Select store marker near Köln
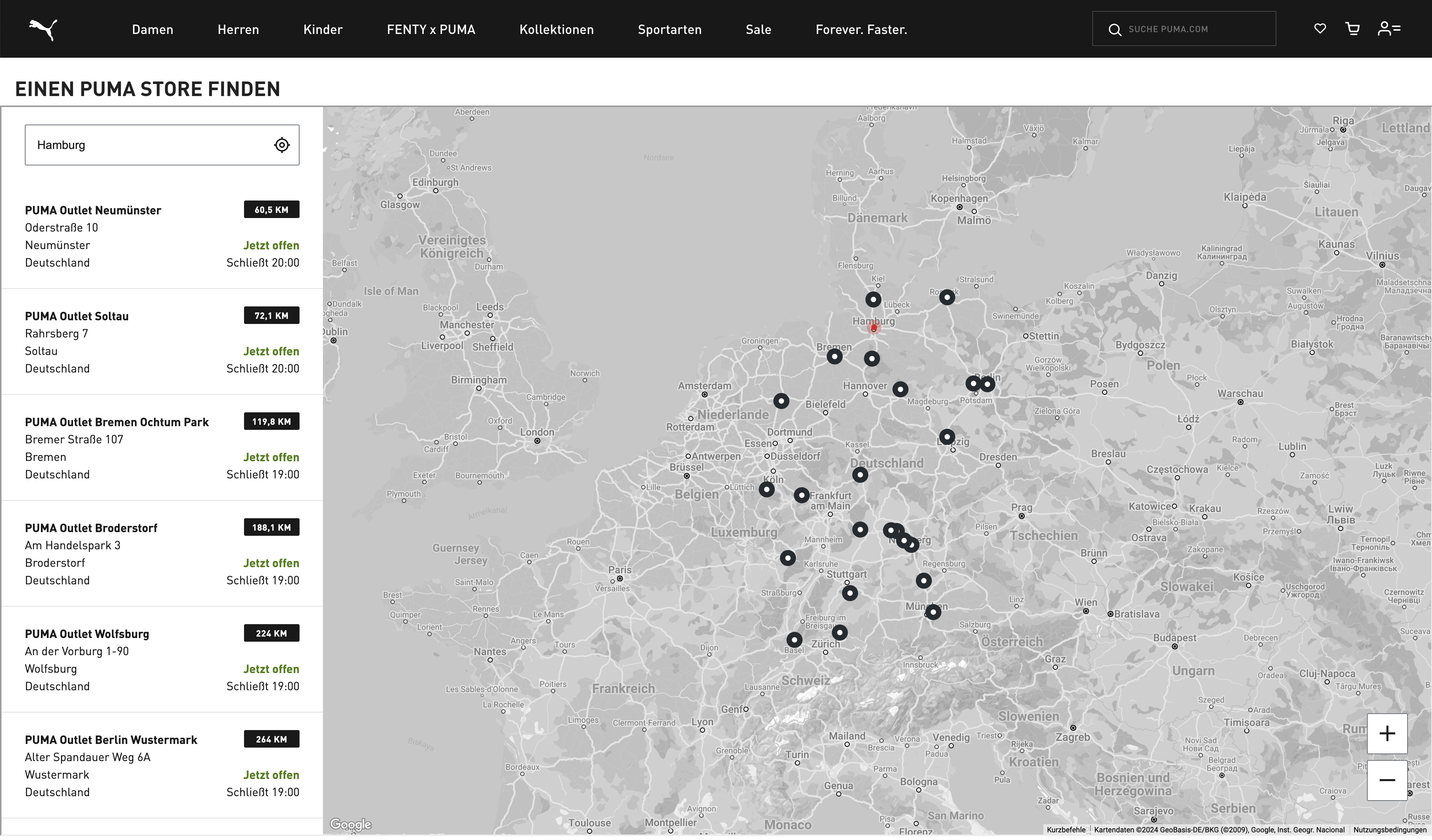Image resolution: width=1432 pixels, height=840 pixels. [x=766, y=489]
